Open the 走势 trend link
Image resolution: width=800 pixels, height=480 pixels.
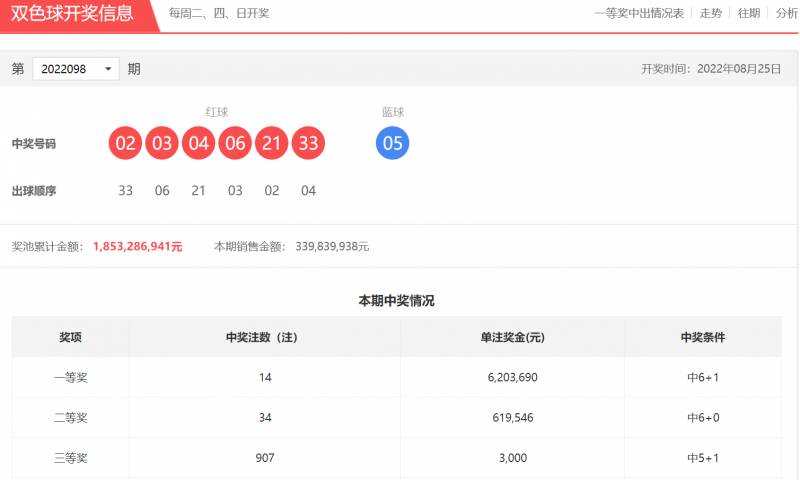711,13
